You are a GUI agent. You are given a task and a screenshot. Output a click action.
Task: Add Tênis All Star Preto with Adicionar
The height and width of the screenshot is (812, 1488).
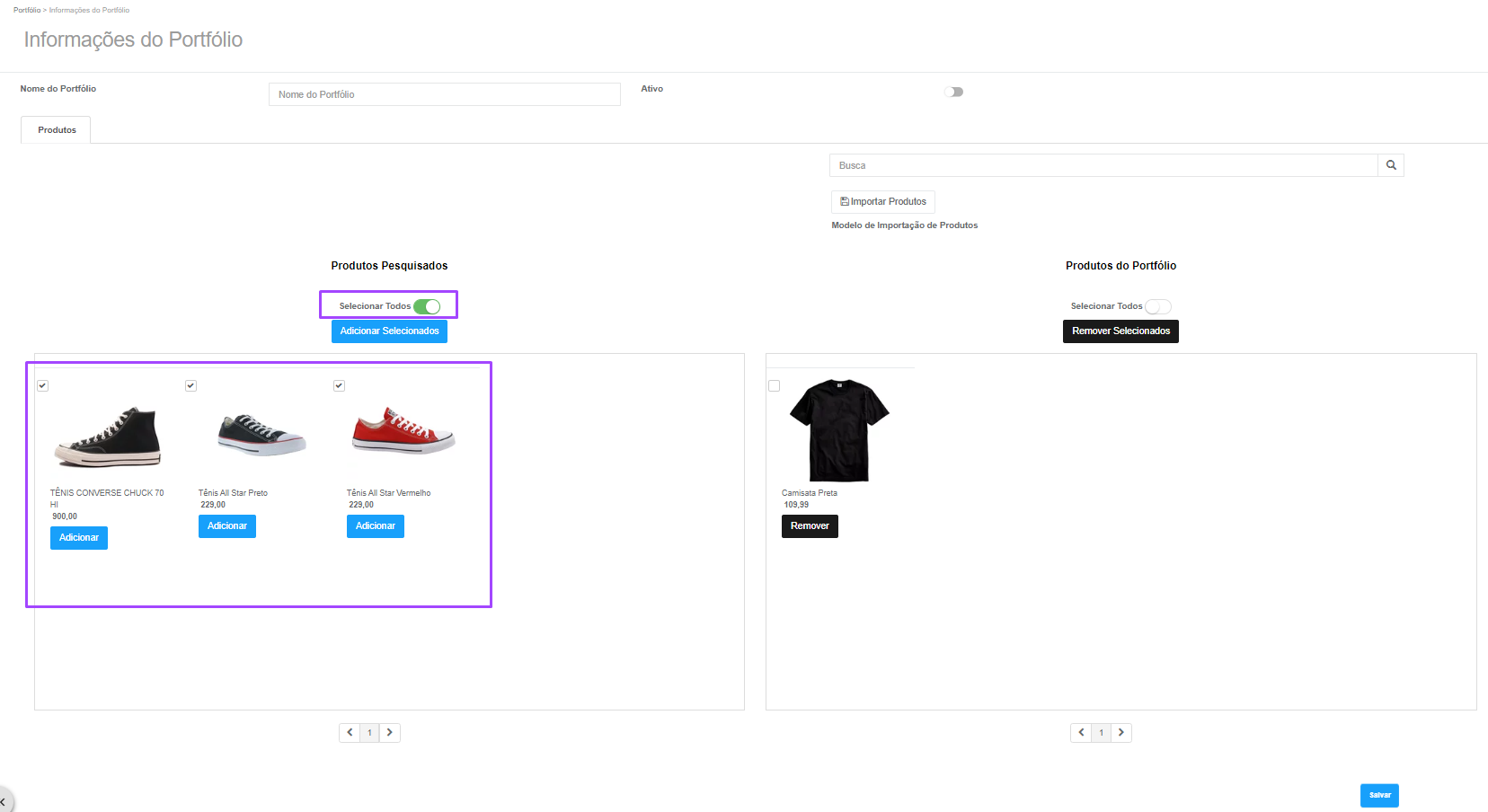(x=227, y=526)
